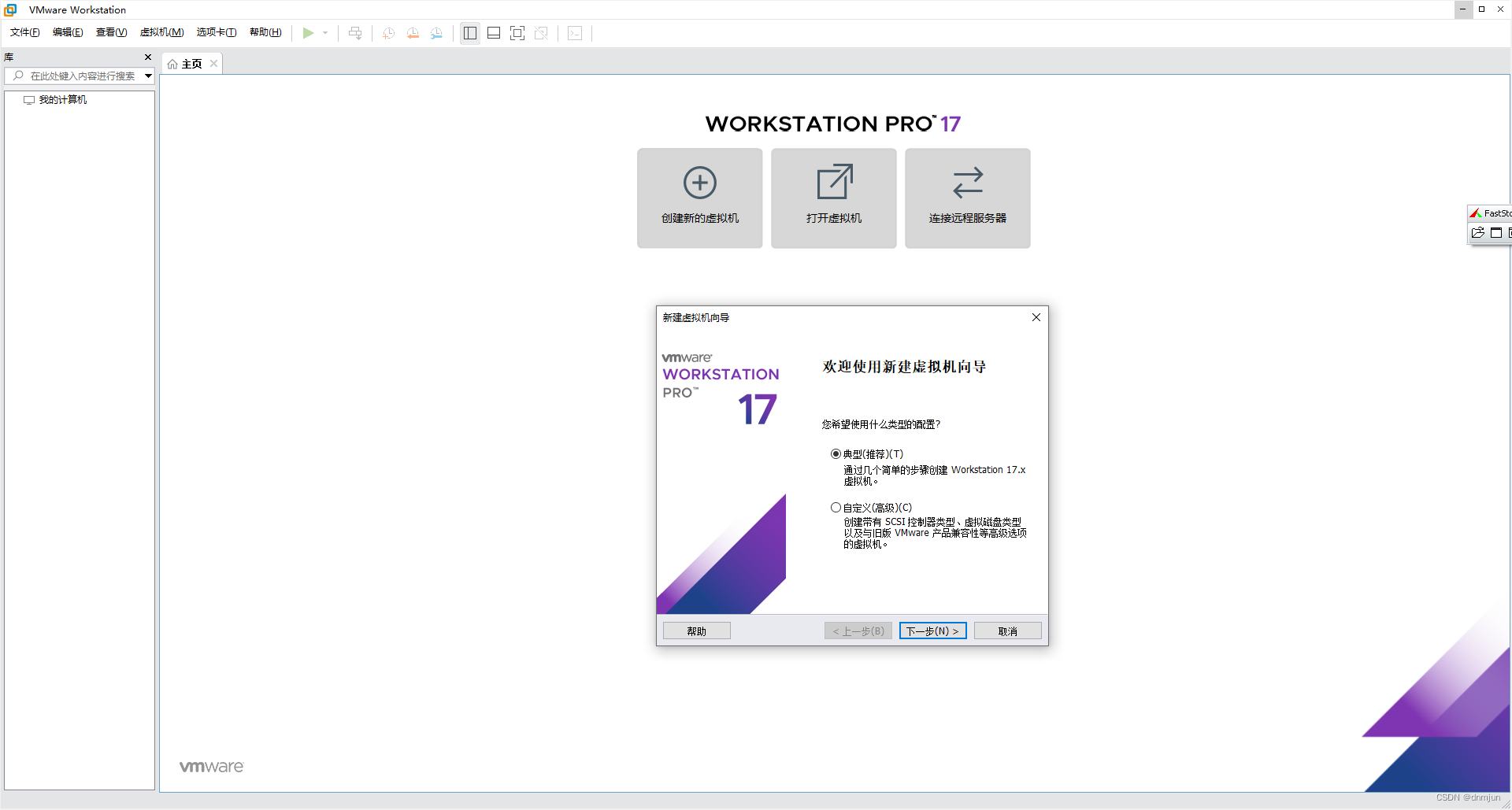Close the 主页 tab with its X
The width and height of the screenshot is (1512, 810).
213,64
